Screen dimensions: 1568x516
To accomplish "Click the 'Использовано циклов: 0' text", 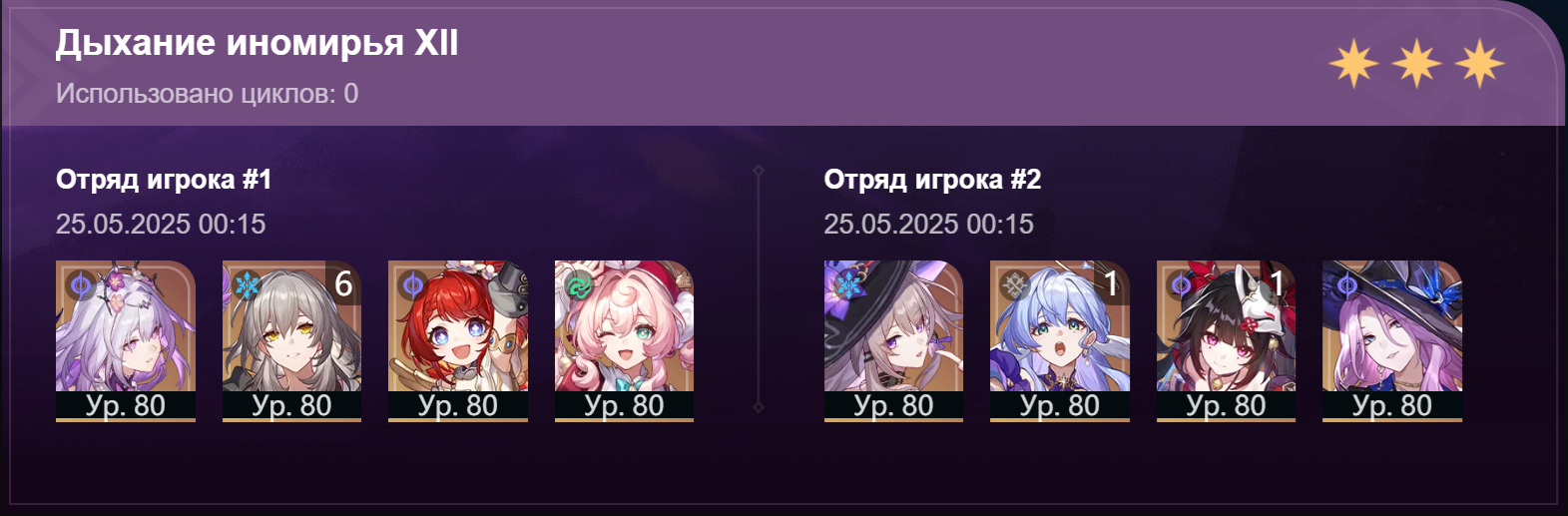I will [207, 94].
